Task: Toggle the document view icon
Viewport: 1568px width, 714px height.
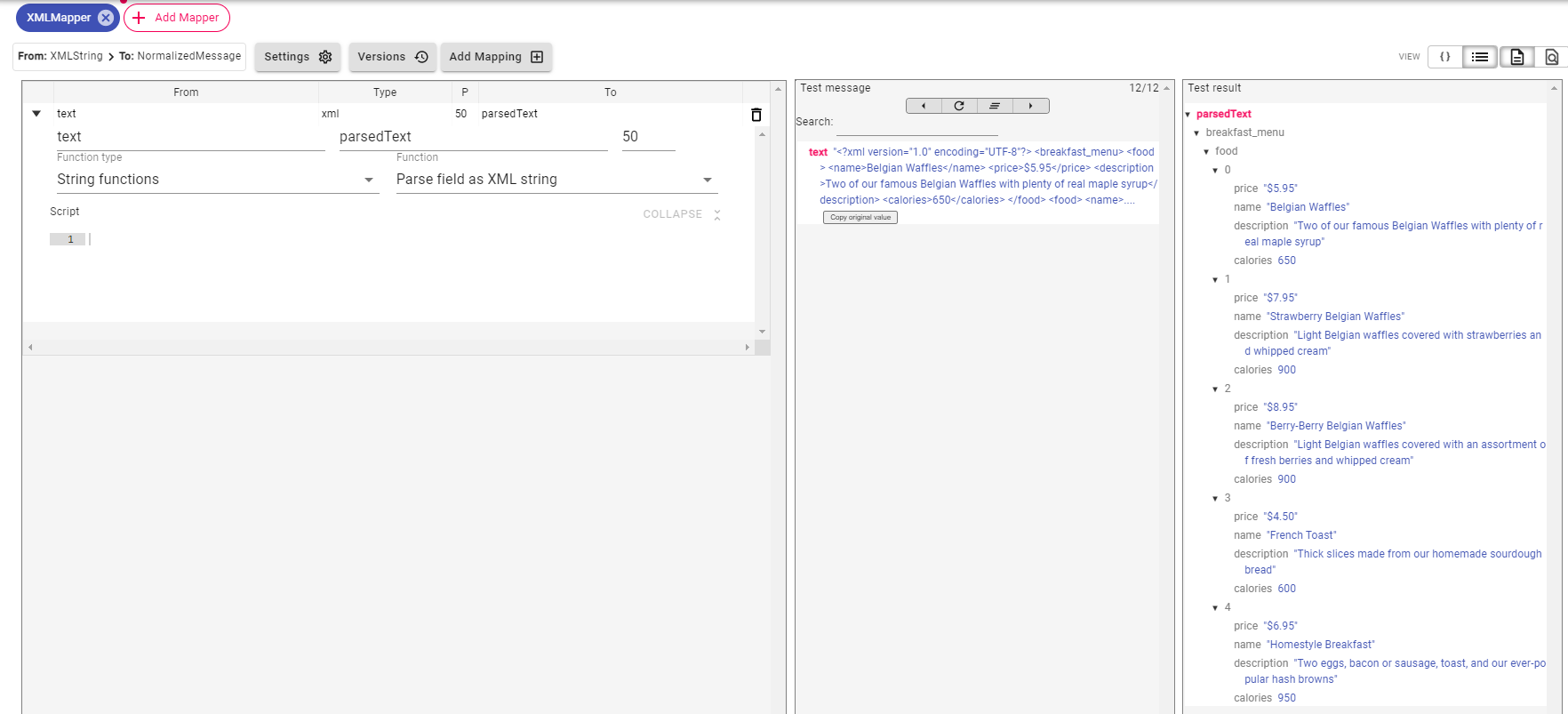Action: pos(1516,57)
